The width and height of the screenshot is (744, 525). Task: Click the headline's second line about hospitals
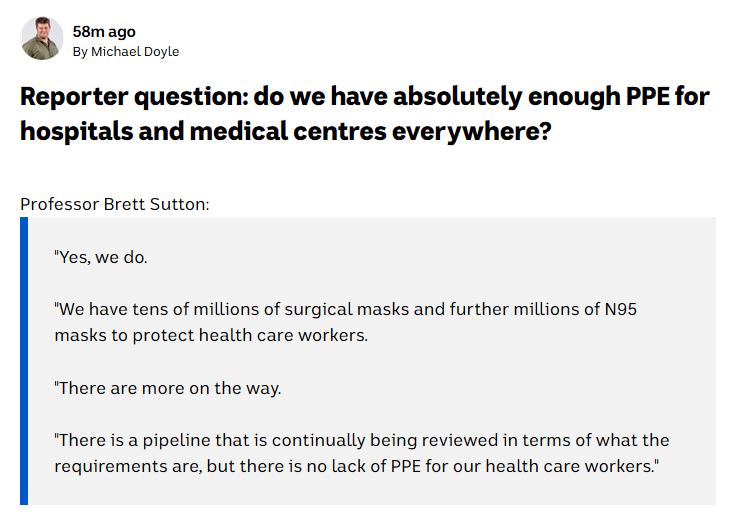click(285, 132)
